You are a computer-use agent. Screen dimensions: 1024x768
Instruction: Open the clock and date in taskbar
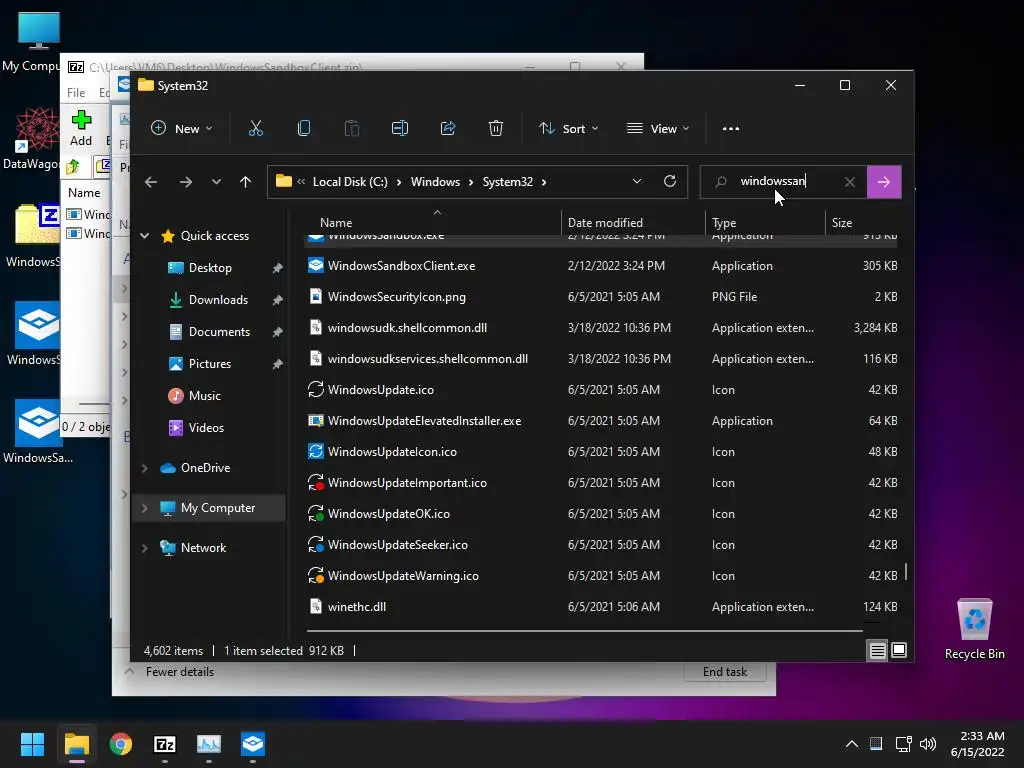click(977, 744)
